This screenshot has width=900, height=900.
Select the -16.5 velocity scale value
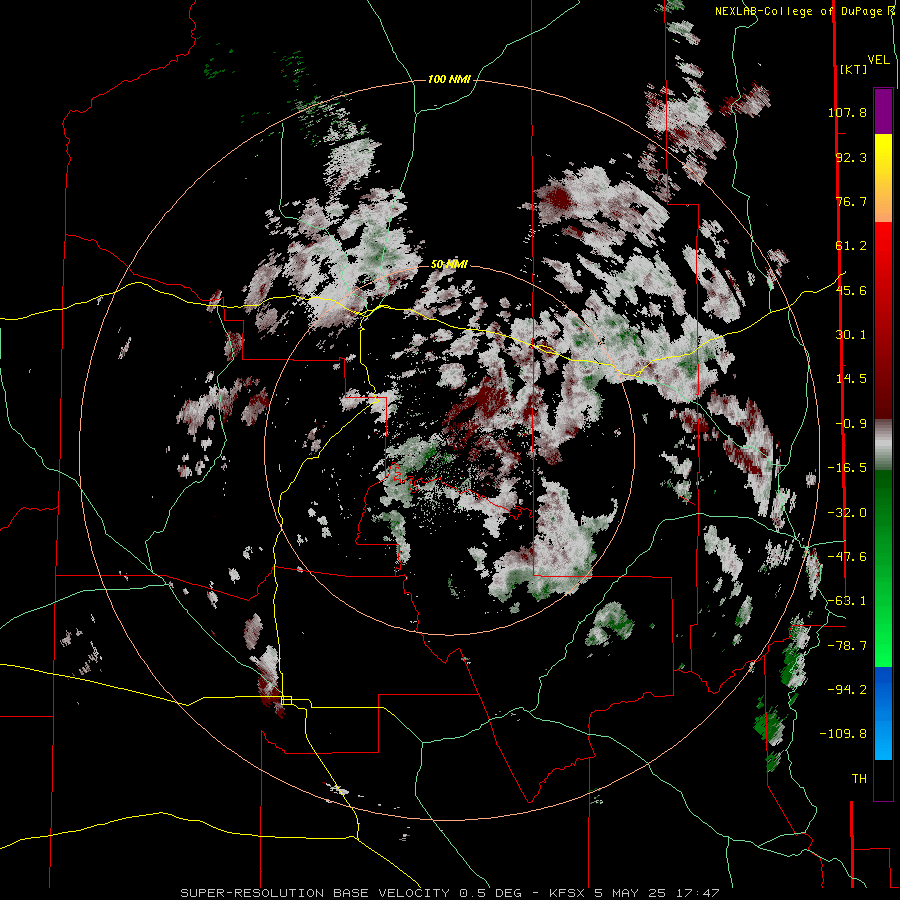[847, 468]
